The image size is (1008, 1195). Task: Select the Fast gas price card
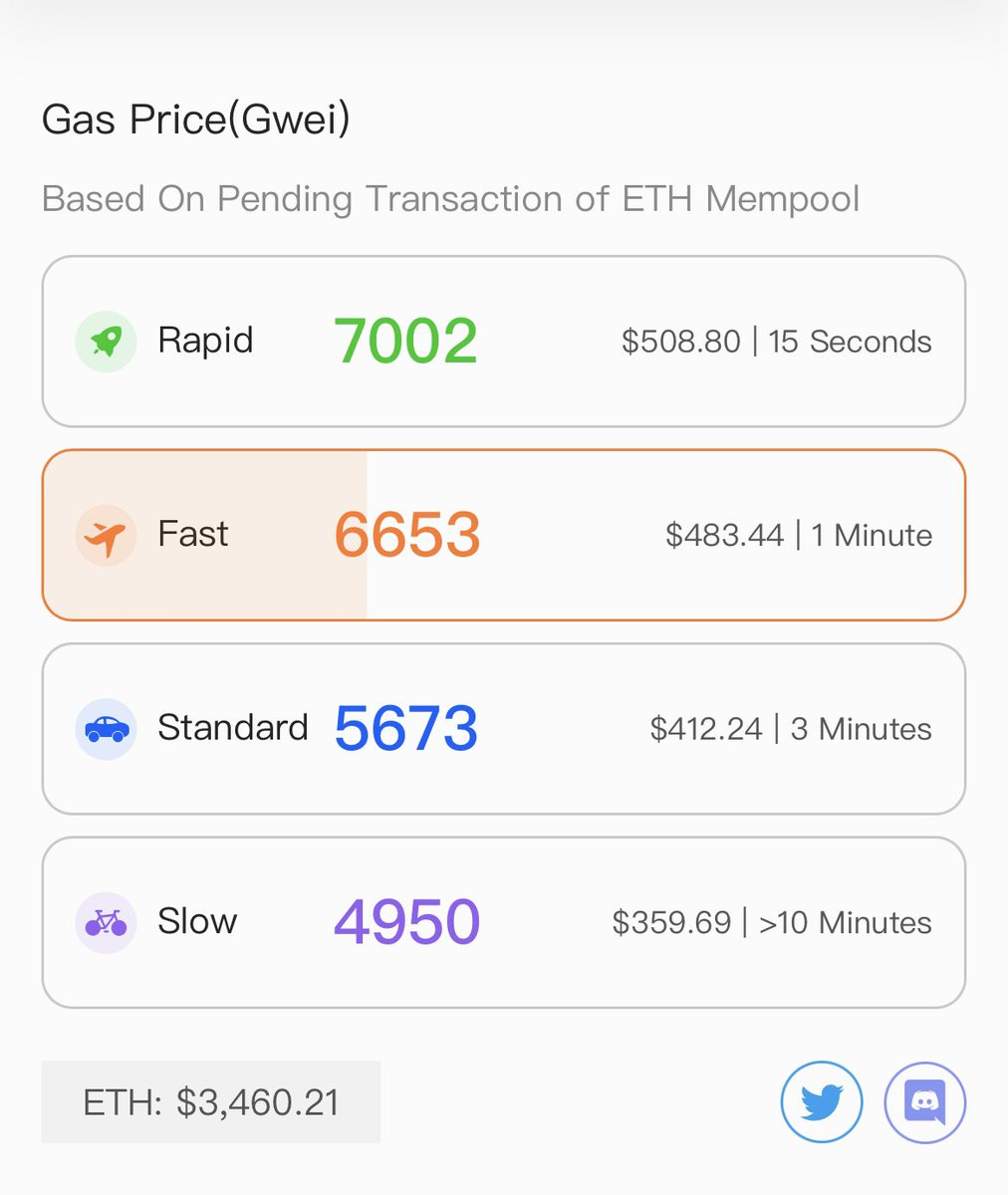point(504,535)
